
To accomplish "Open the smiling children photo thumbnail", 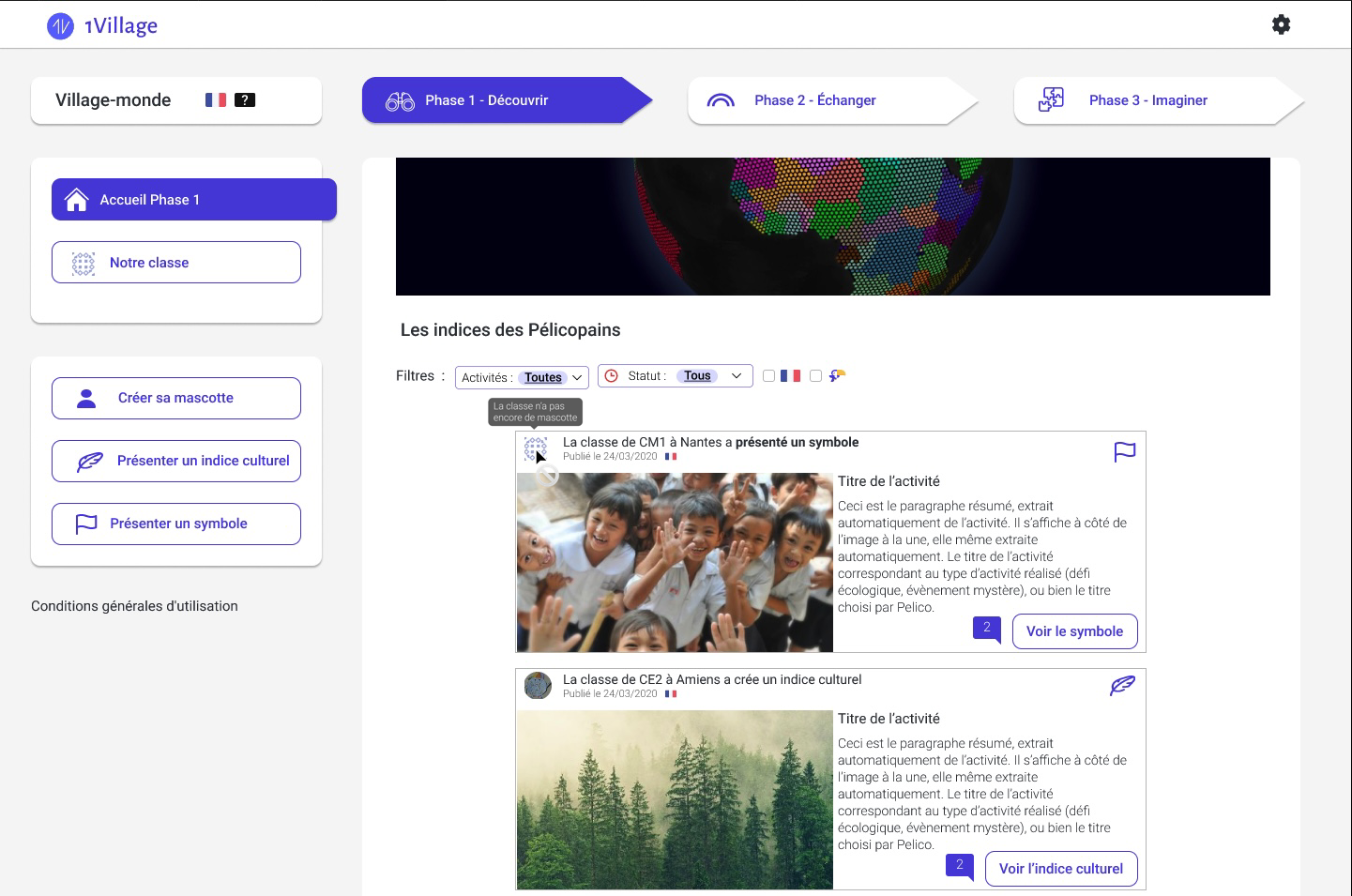I will [x=675, y=563].
